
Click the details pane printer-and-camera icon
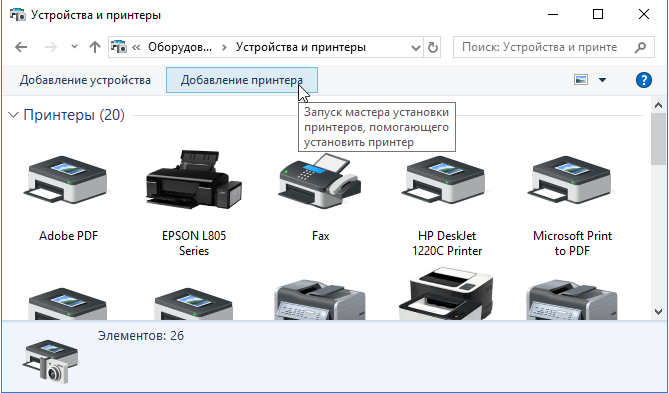coord(50,361)
